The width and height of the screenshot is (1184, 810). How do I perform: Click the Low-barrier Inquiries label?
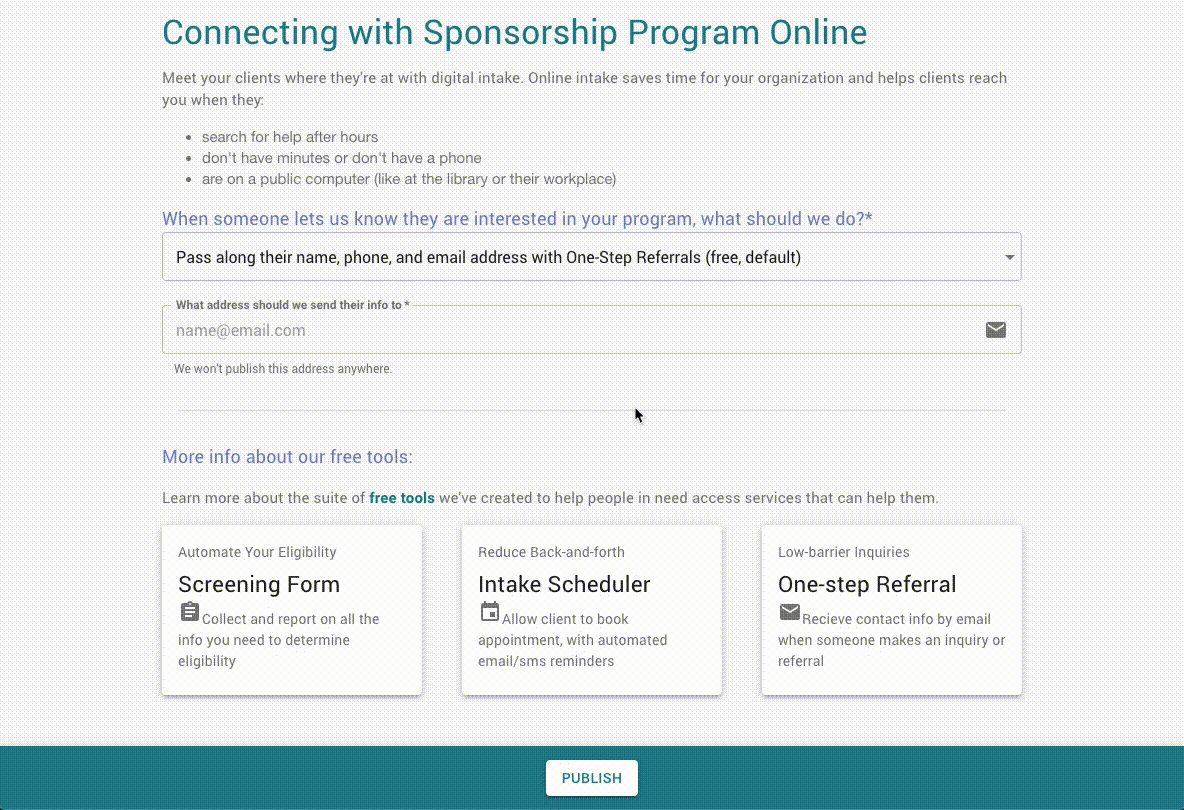pos(843,552)
